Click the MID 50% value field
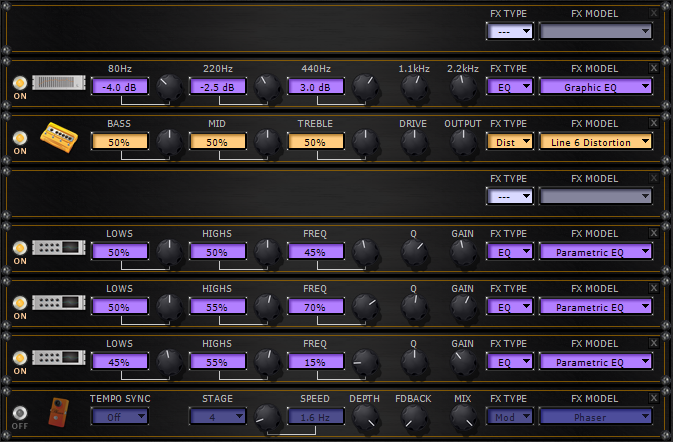 point(218,142)
